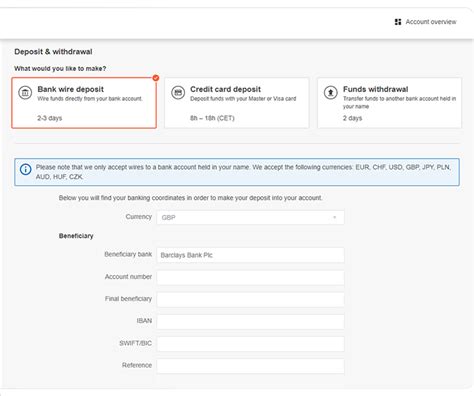This screenshot has width=474, height=396.
Task: Click the 'SWIFT/BIC' field label
Action: coord(135,343)
